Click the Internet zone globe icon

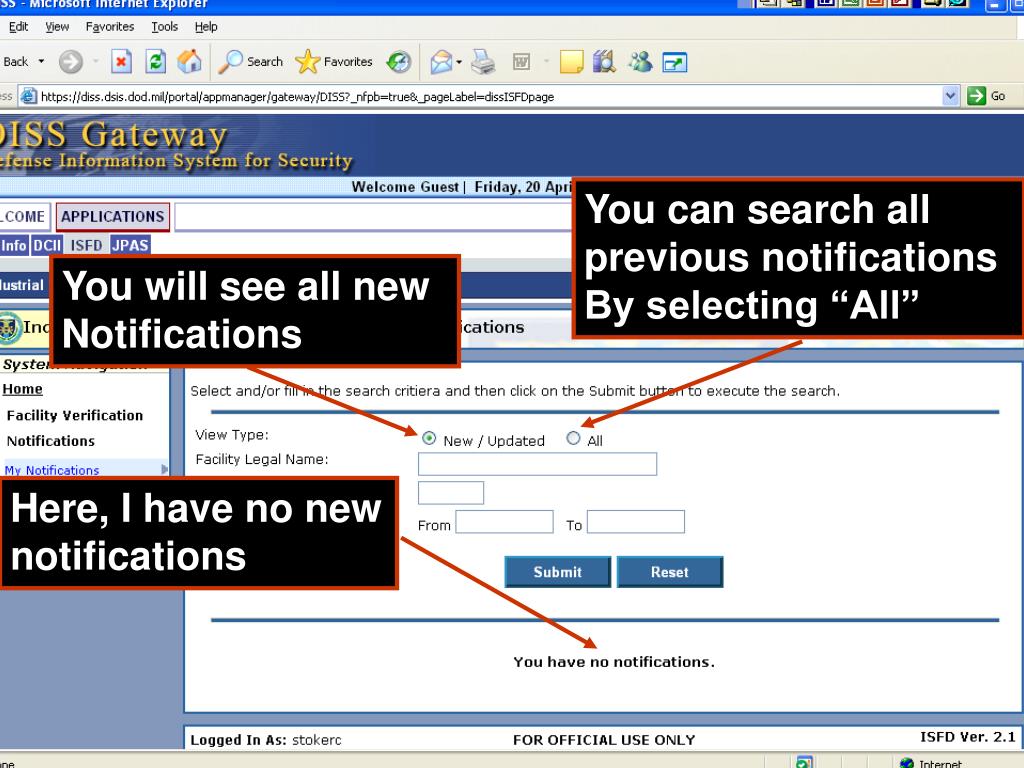pos(906,762)
